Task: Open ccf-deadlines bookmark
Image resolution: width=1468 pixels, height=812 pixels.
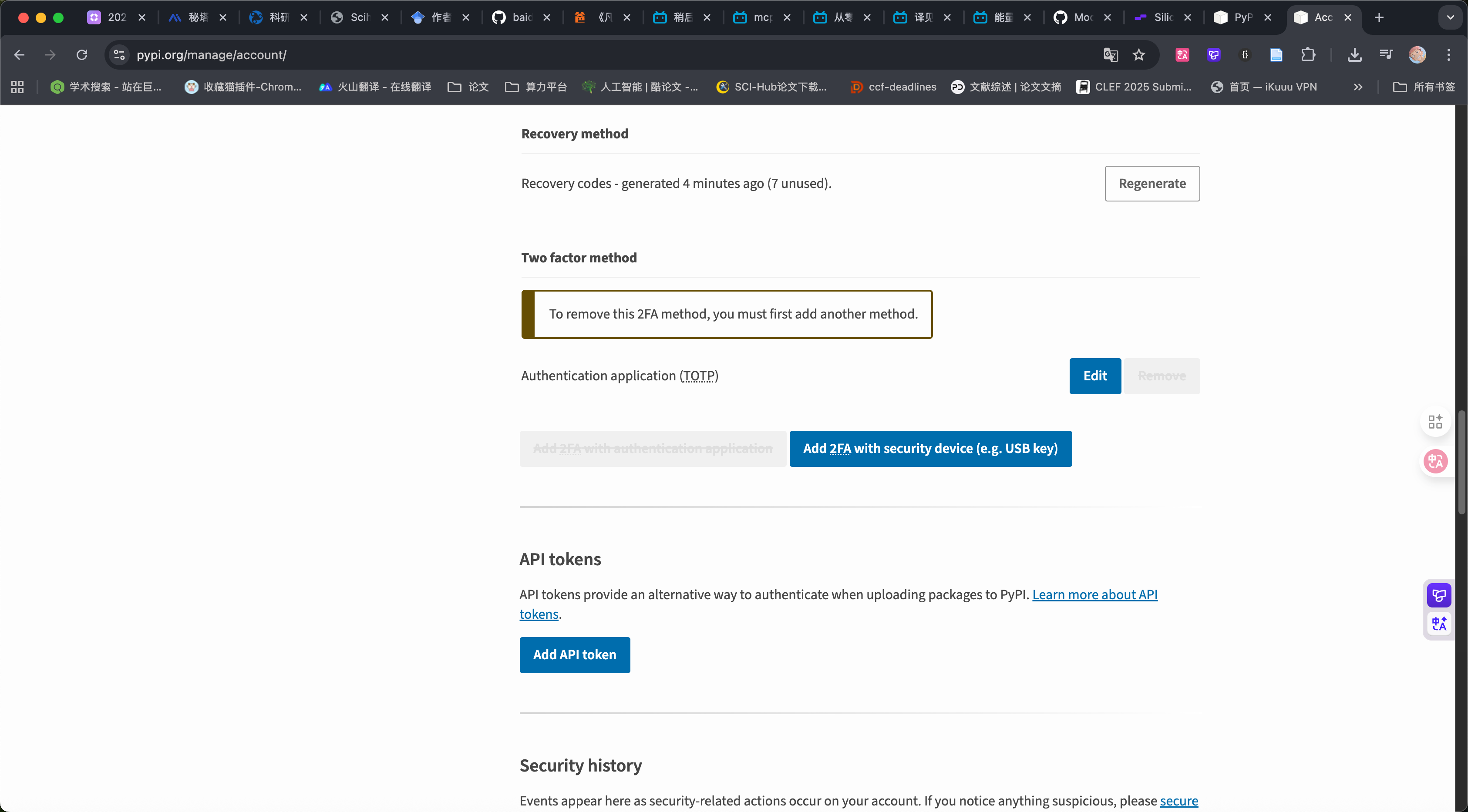Action: (893, 87)
